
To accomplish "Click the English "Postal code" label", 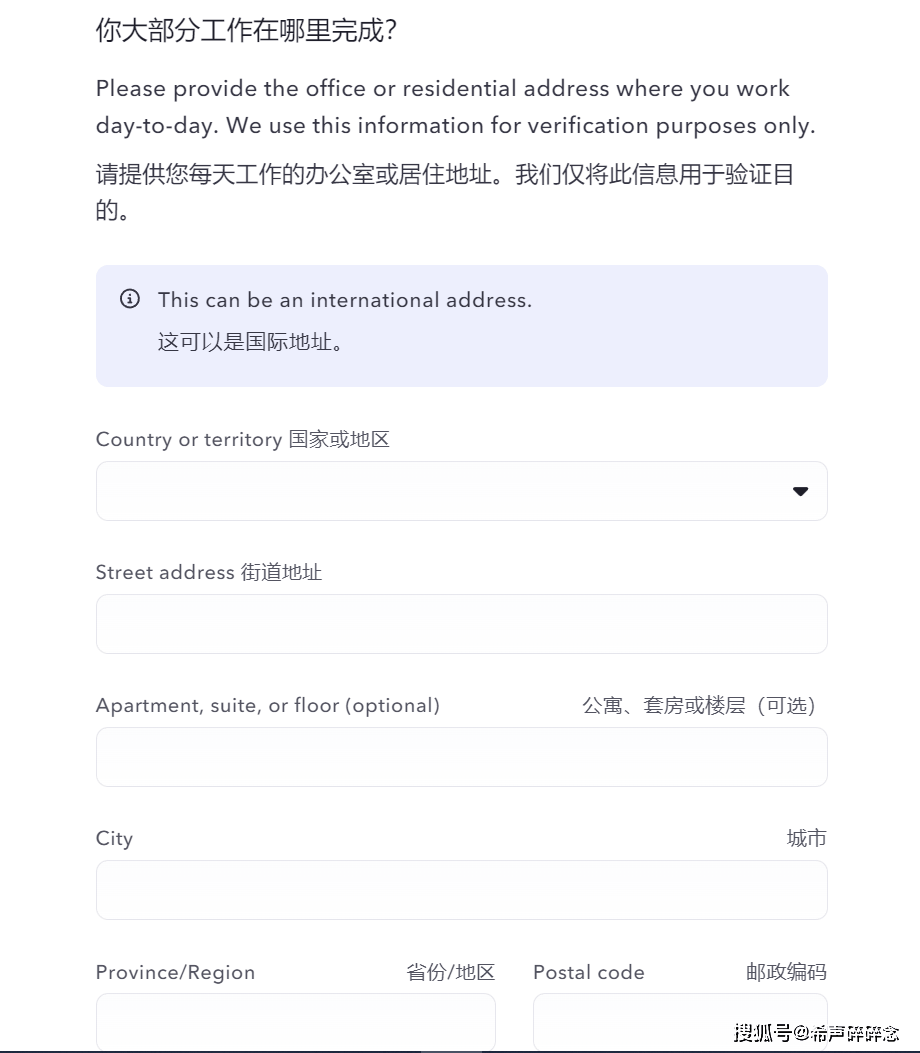I will coord(588,972).
